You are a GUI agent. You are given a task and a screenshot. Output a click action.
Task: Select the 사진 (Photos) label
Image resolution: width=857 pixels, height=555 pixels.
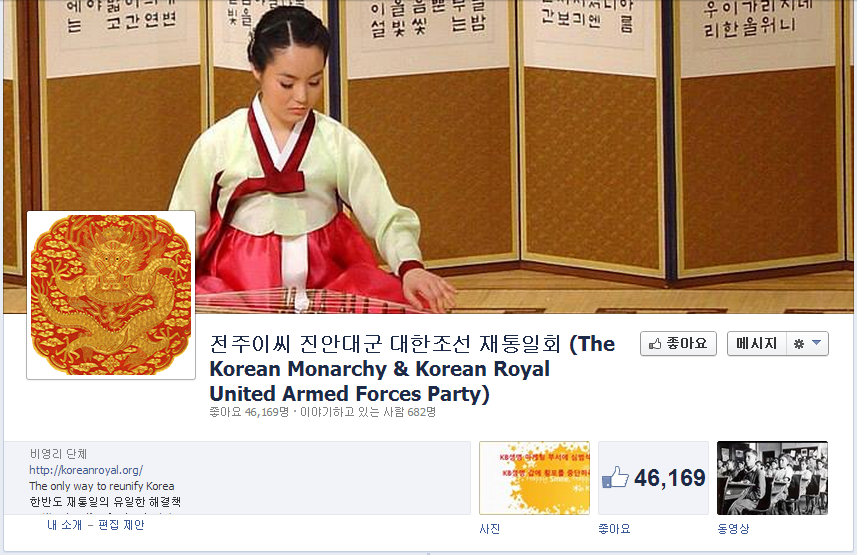click(490, 529)
